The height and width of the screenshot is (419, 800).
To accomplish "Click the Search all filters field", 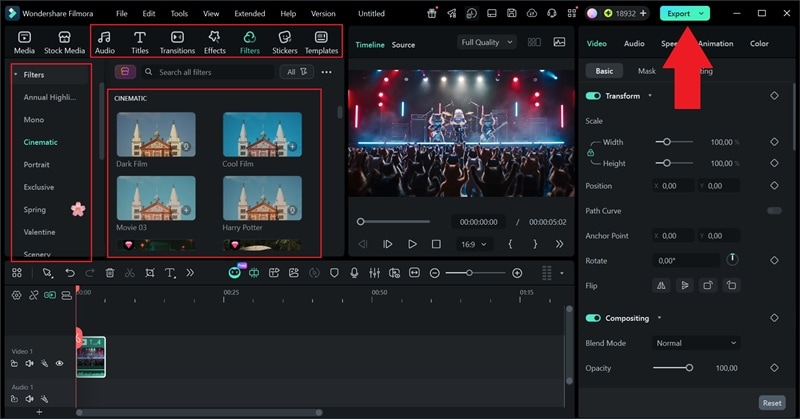I will pos(208,72).
